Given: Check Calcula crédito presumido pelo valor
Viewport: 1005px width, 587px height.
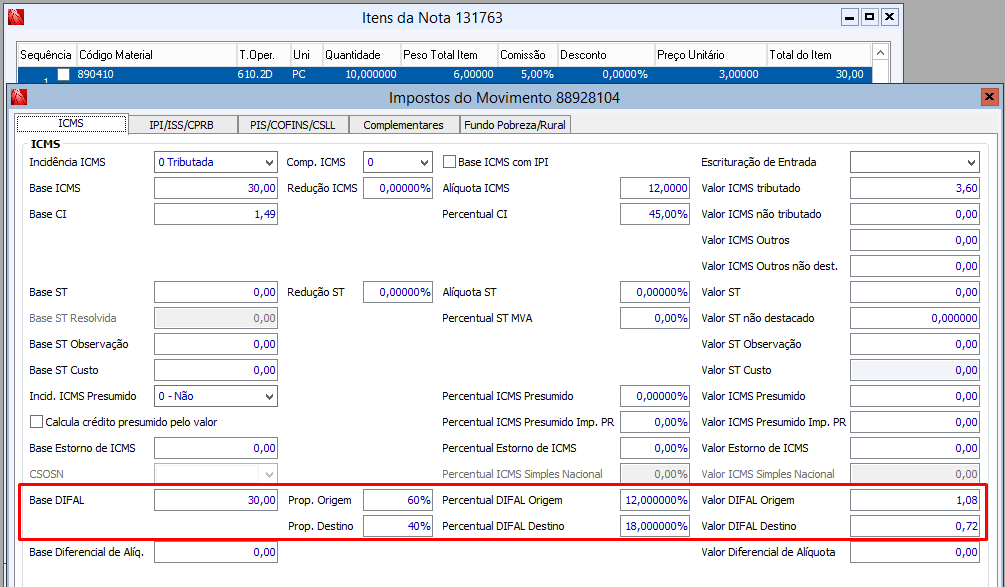Looking at the screenshot, I should pyautogui.click(x=38, y=422).
